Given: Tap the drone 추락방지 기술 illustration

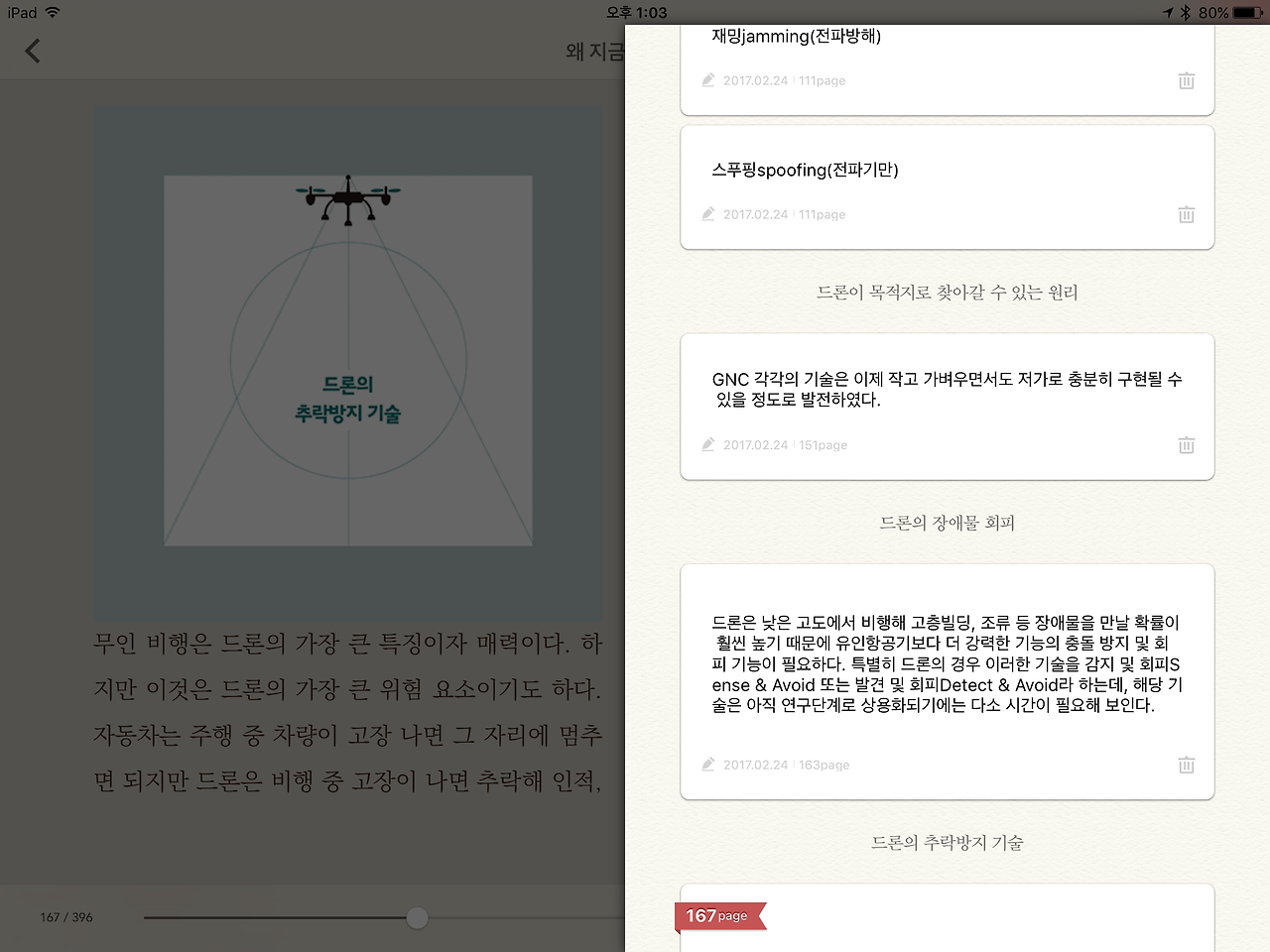Looking at the screenshot, I should coord(348,361).
